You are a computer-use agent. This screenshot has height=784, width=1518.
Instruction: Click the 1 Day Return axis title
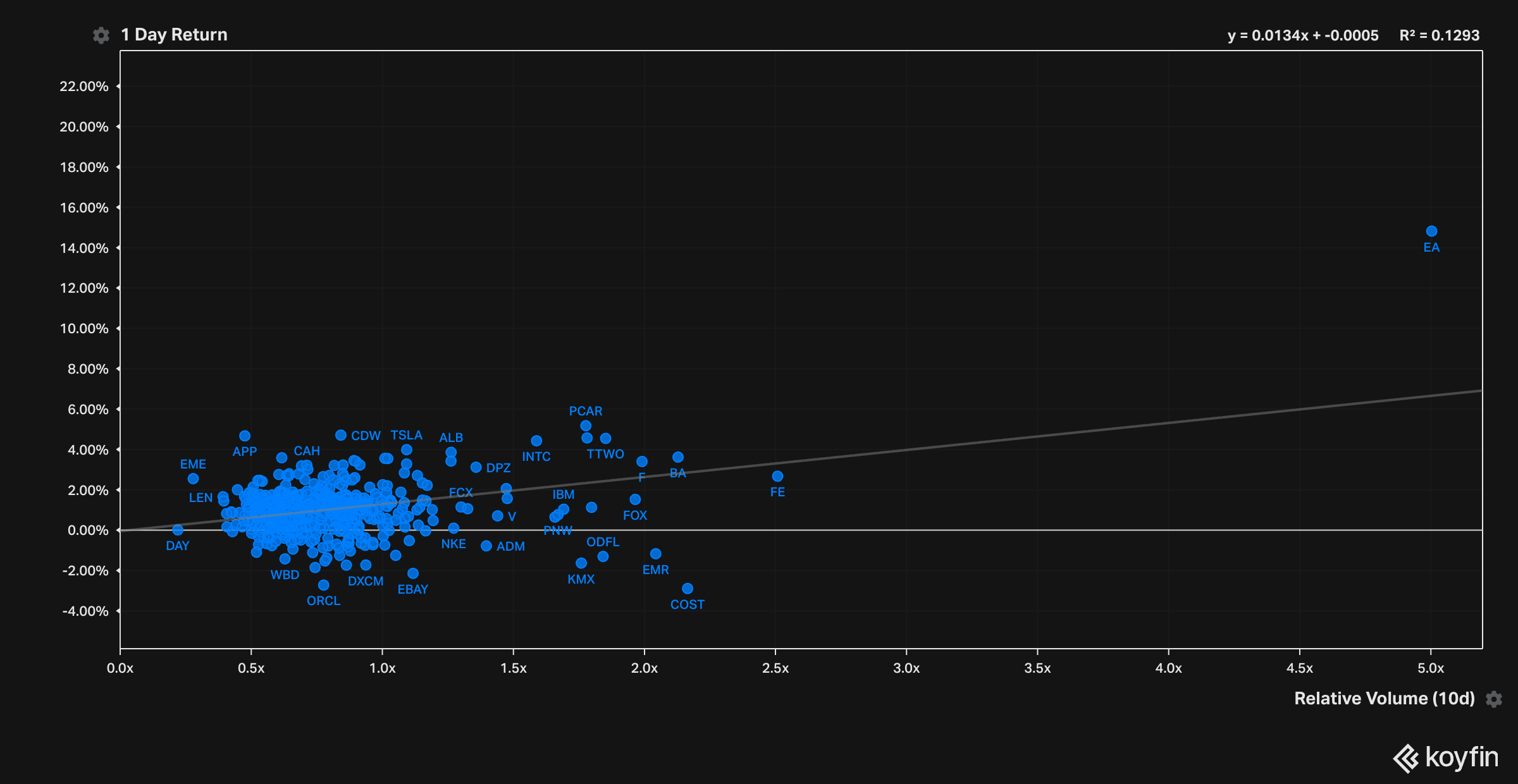click(x=174, y=35)
